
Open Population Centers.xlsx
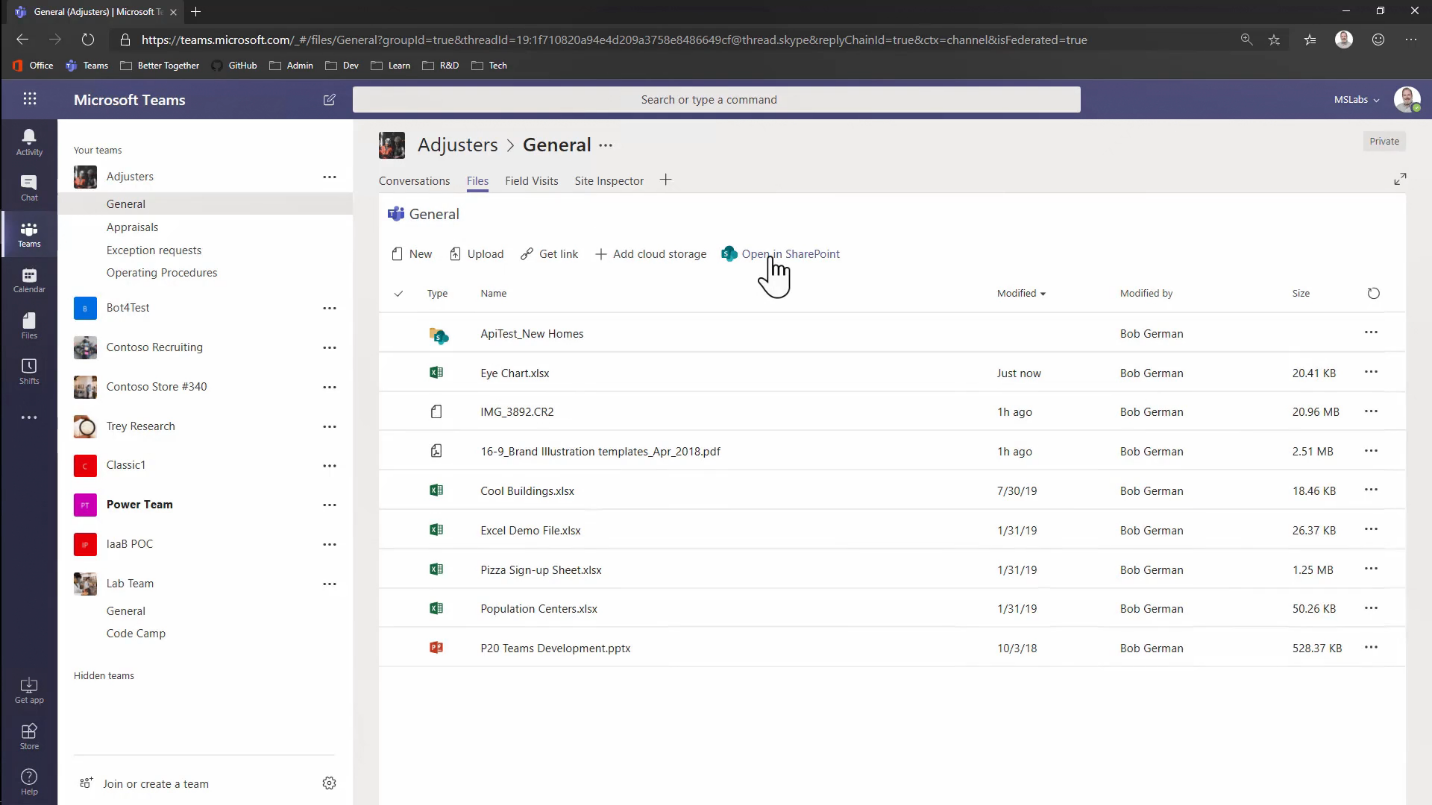tap(539, 609)
